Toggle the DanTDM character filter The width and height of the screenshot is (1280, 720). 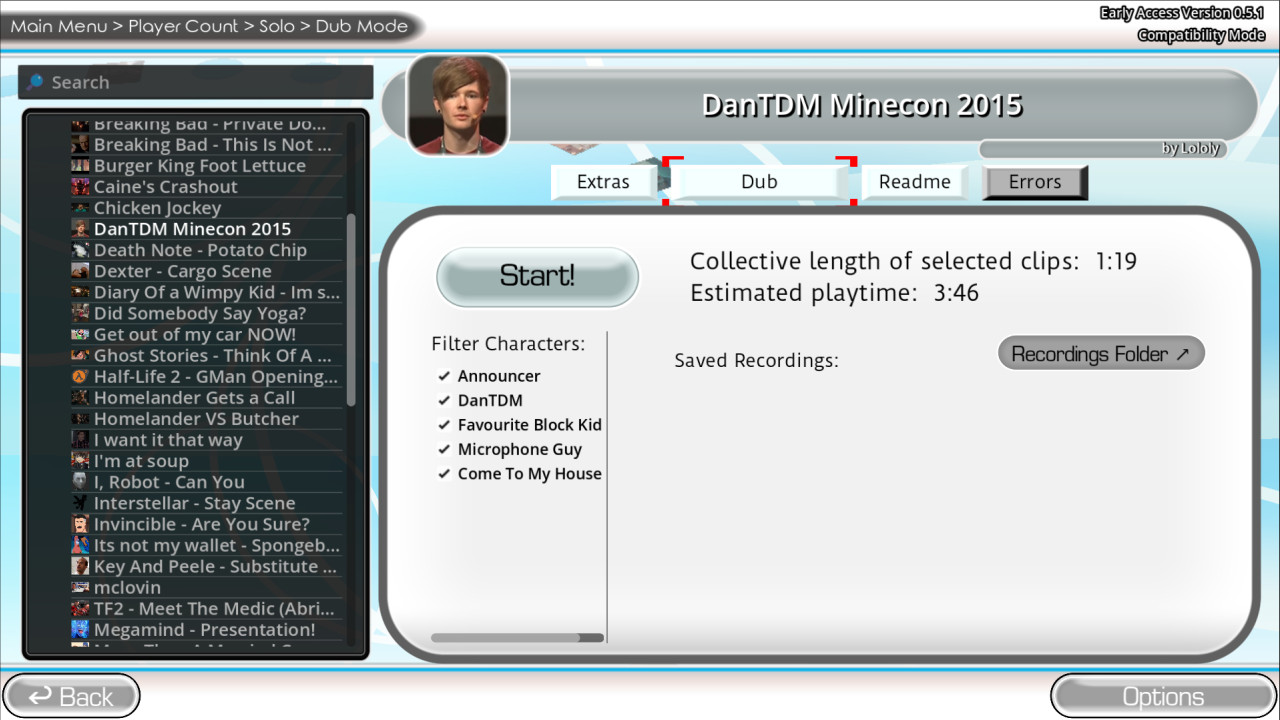tap(444, 400)
